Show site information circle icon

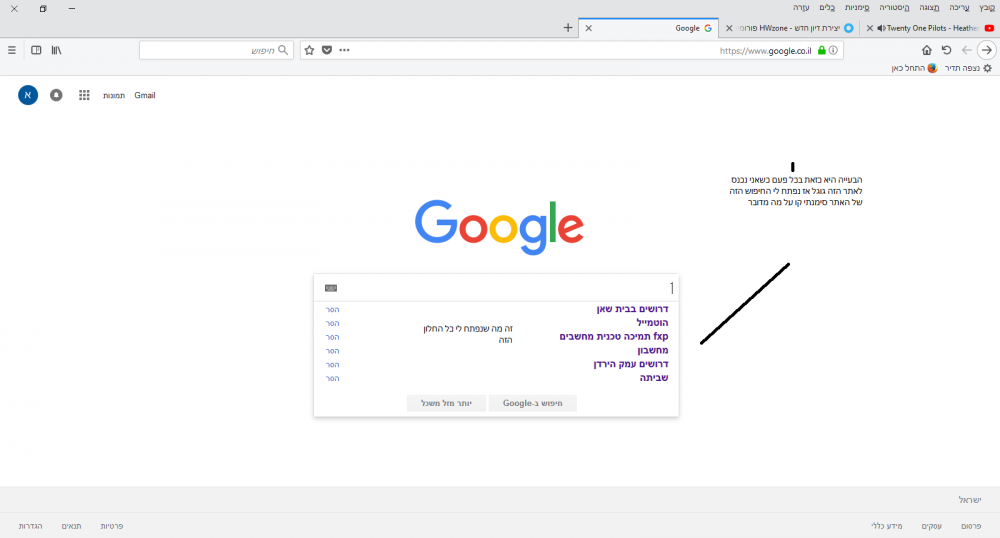[833, 50]
